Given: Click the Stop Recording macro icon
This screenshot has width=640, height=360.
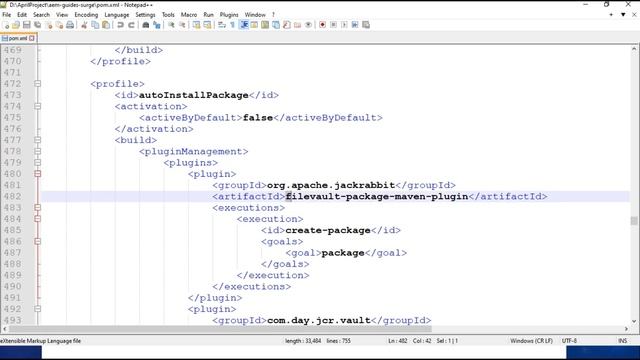Looking at the screenshot, I should 333,25.
